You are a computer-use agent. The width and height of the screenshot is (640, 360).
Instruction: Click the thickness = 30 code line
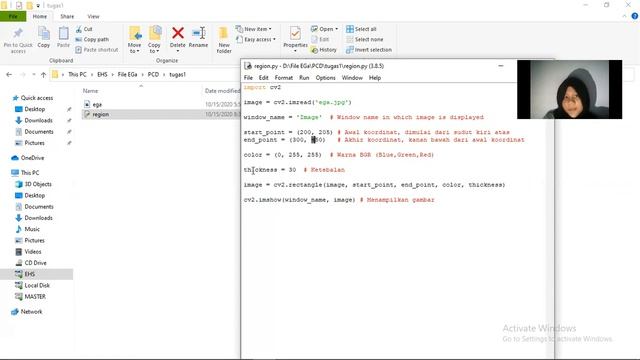coord(294,170)
